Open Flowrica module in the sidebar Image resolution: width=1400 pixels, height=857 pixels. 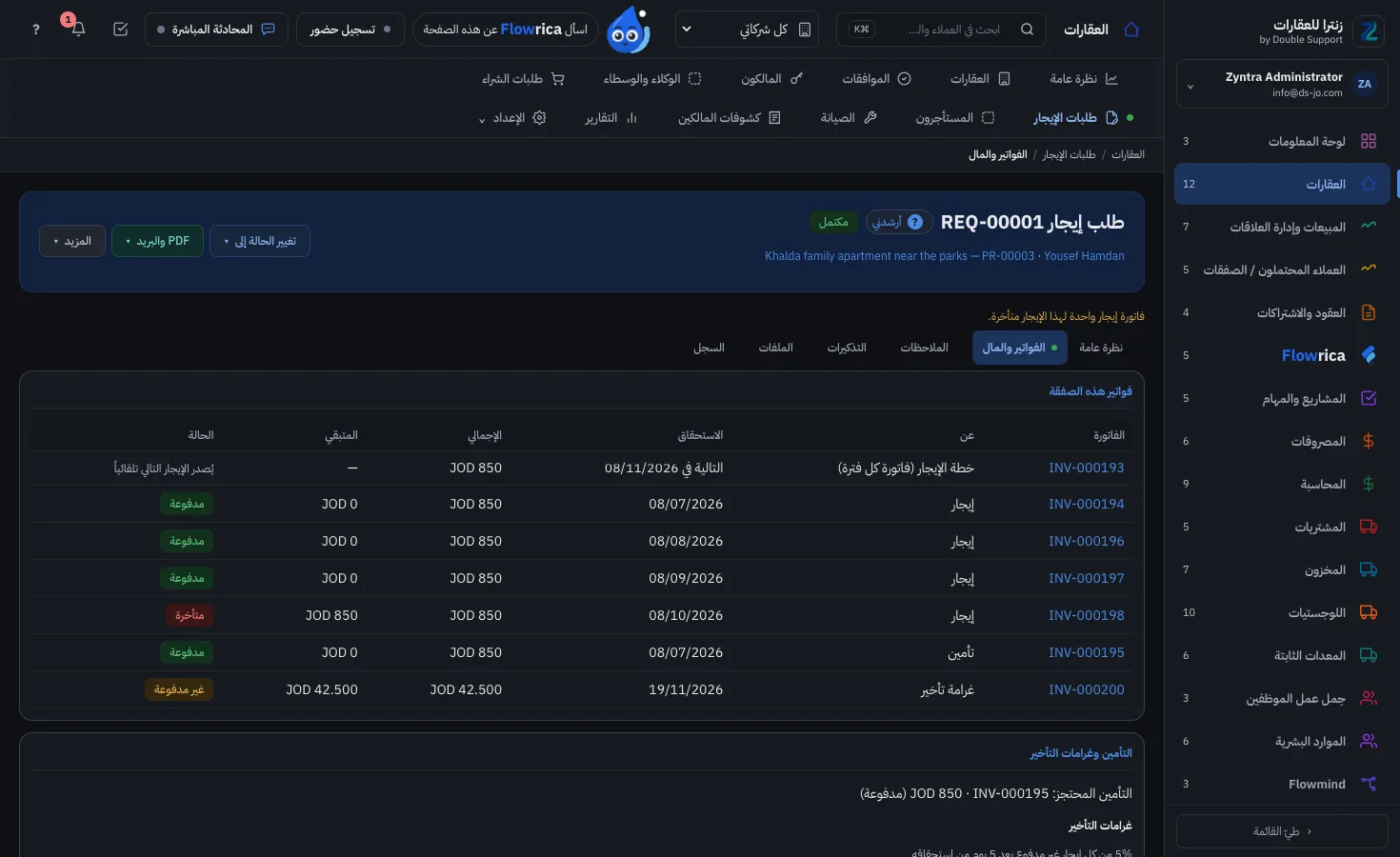(1282, 355)
